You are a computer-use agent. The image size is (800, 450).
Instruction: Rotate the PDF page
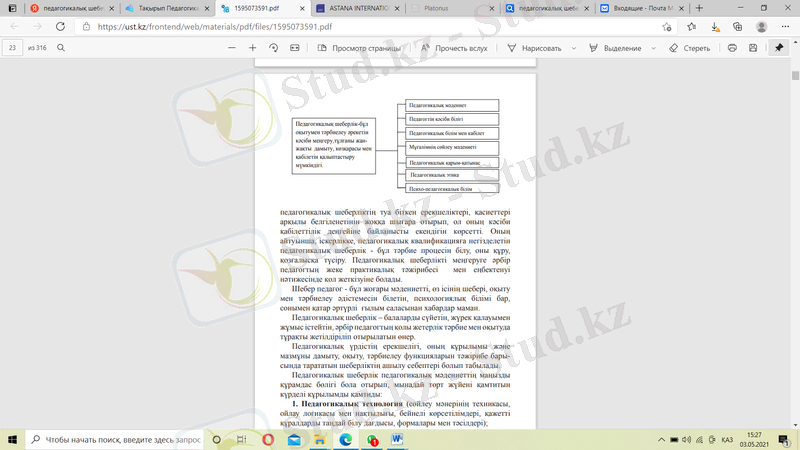(273, 47)
